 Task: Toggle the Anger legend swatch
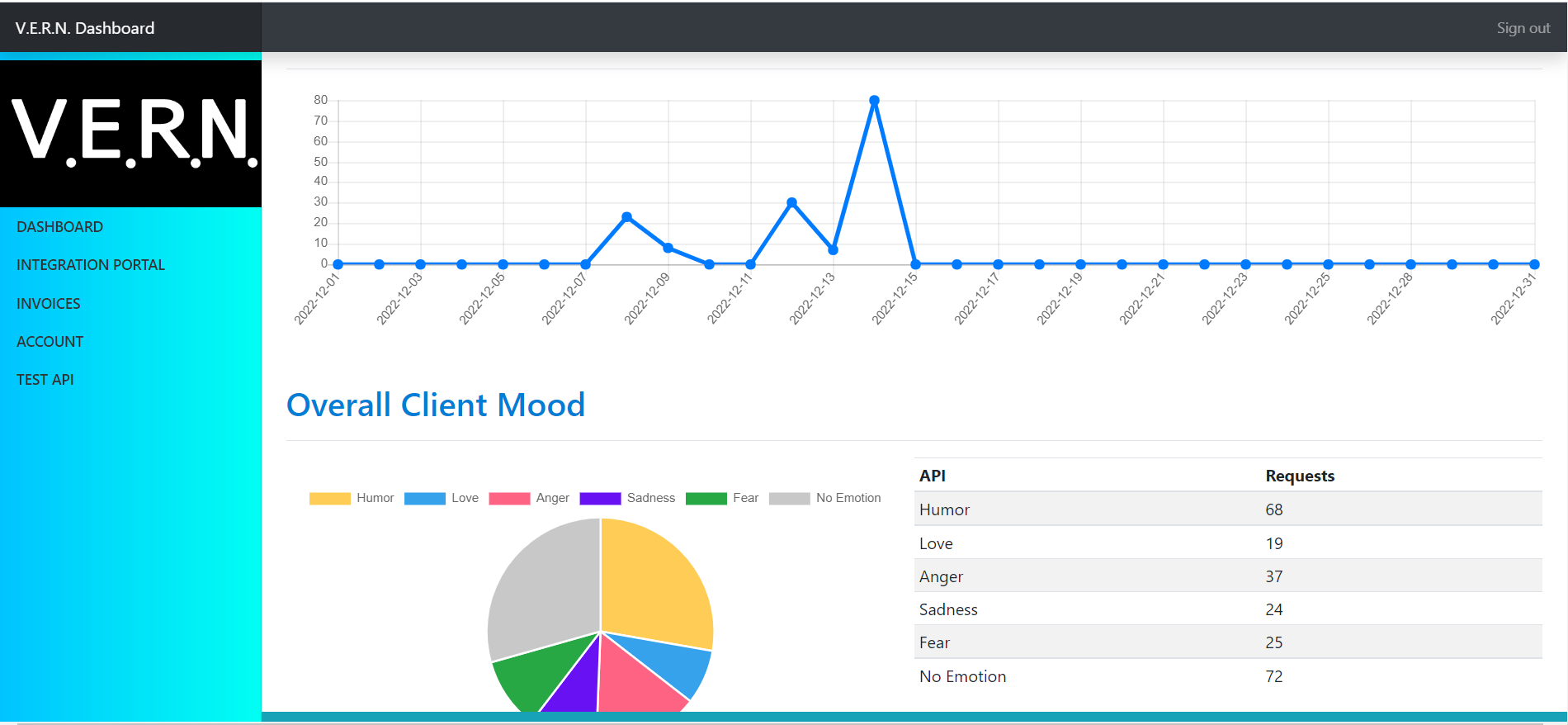click(x=509, y=499)
